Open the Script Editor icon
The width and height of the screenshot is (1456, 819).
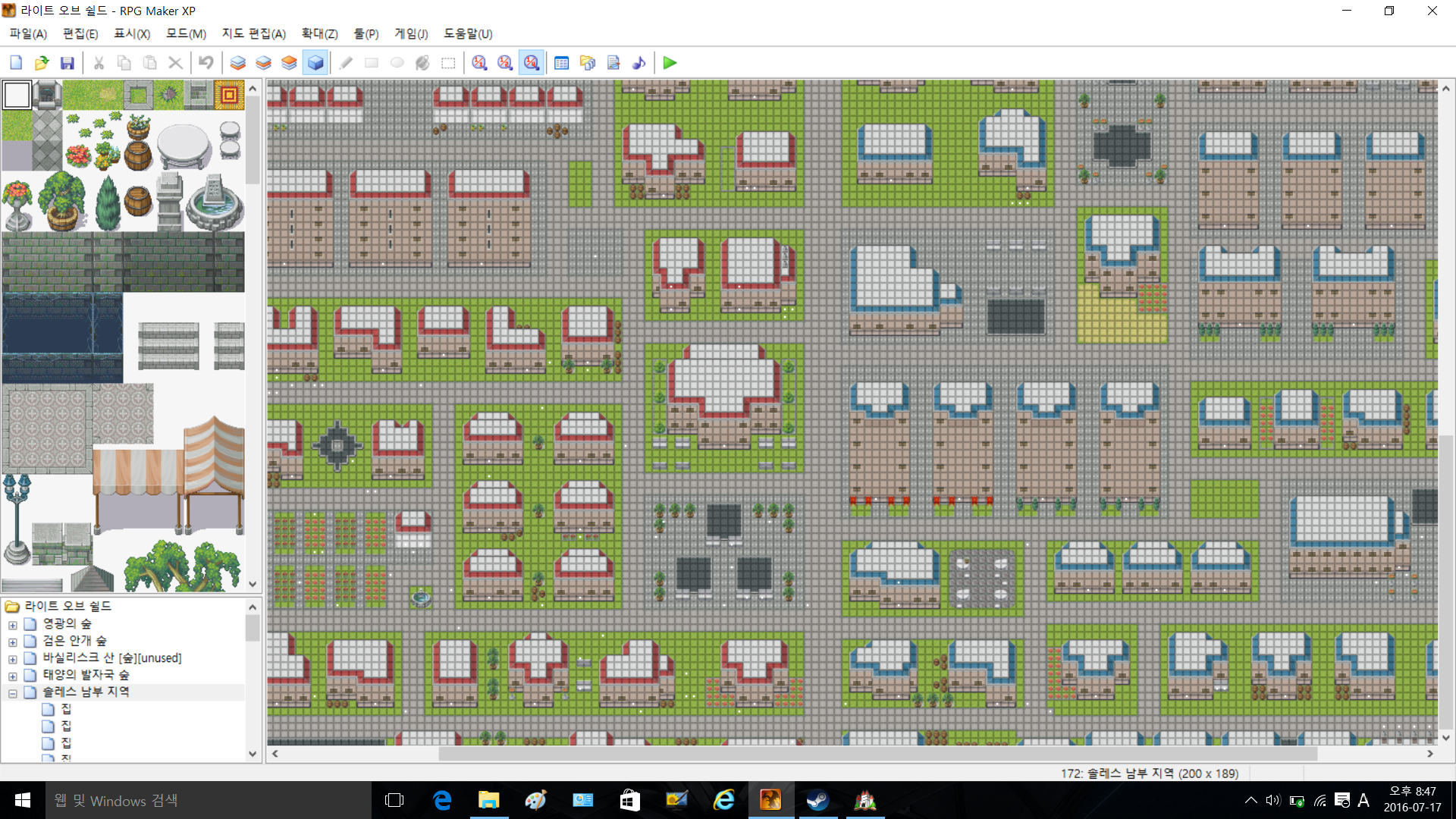(613, 63)
